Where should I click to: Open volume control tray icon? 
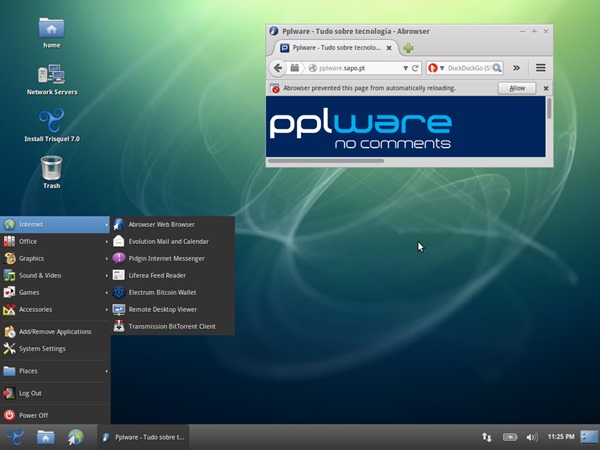[x=532, y=437]
